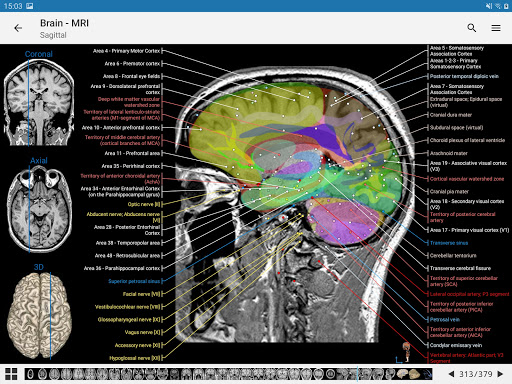Click the orientation figure icon
512x384 pixels.
[406, 352]
